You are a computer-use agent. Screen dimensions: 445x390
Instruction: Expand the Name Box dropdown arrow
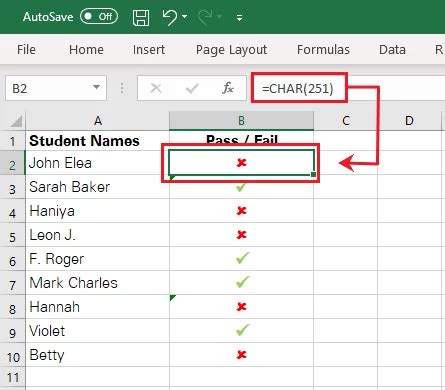97,88
